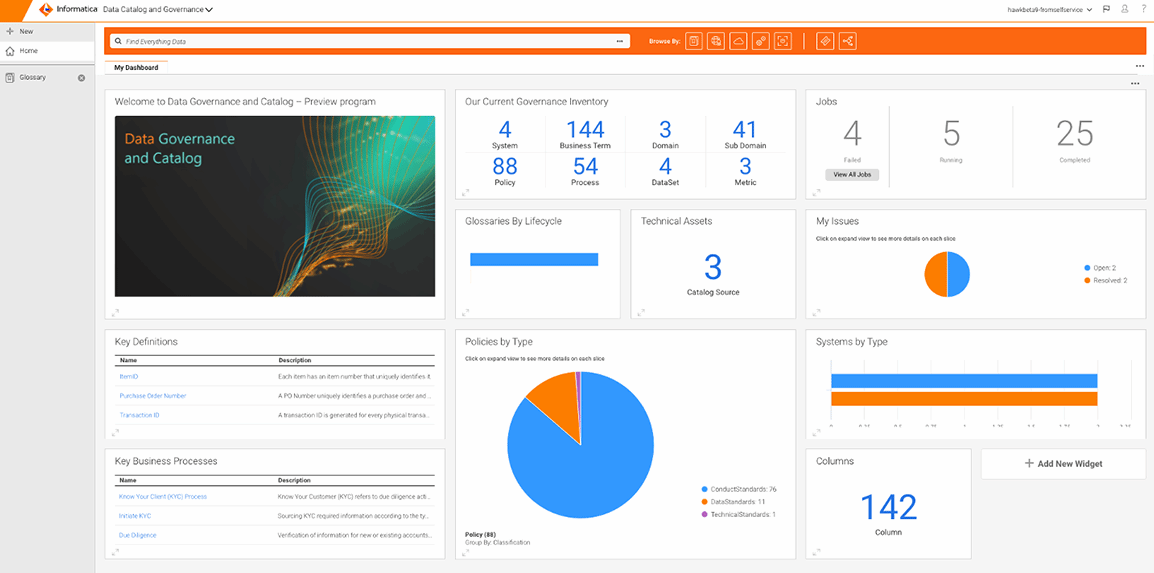
Task: Click the fourth Browse By icon with linked circles
Action: click(761, 41)
